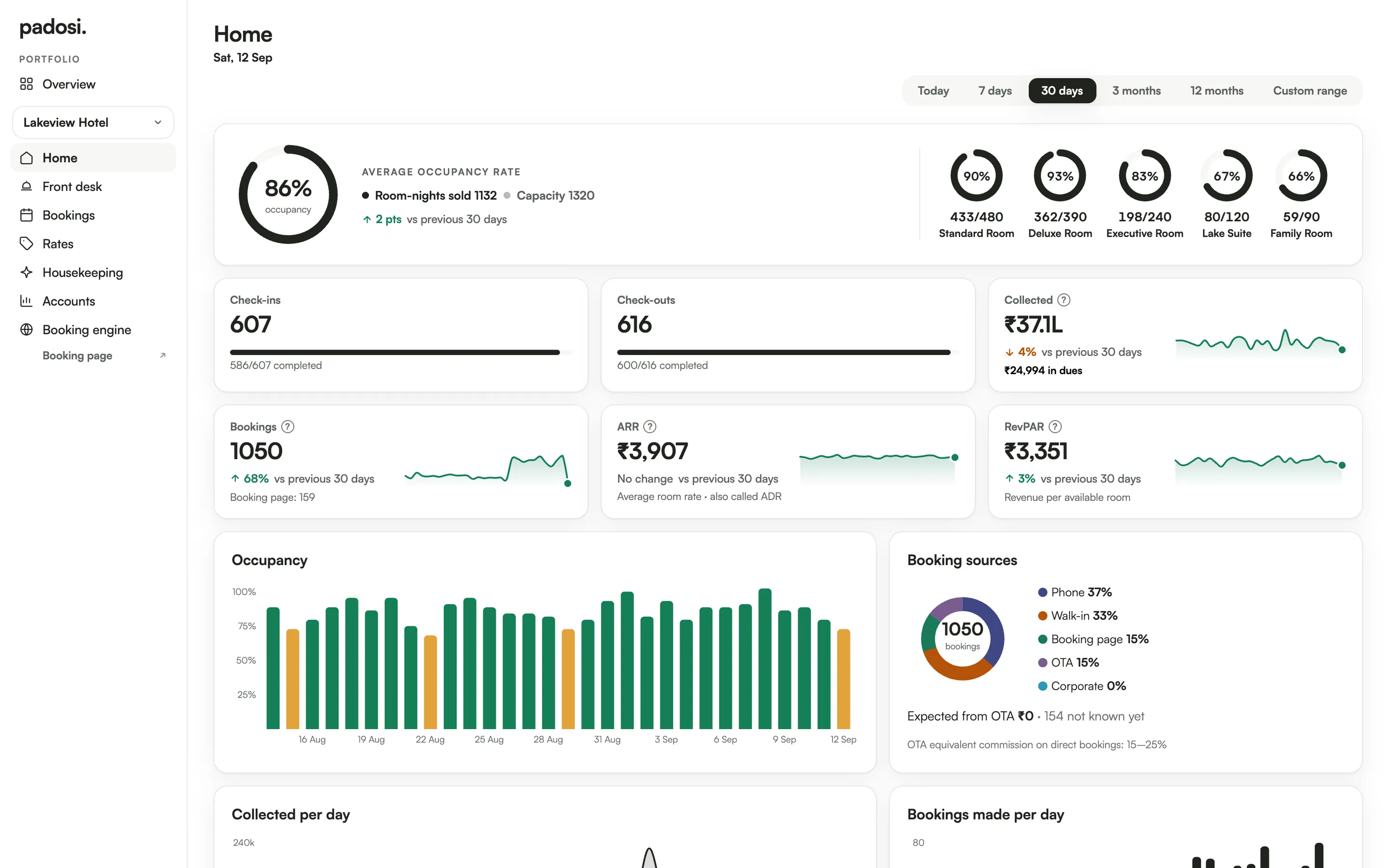The width and height of the screenshot is (1389, 868).
Task: Click the booking sources donut chart
Action: pos(963,638)
